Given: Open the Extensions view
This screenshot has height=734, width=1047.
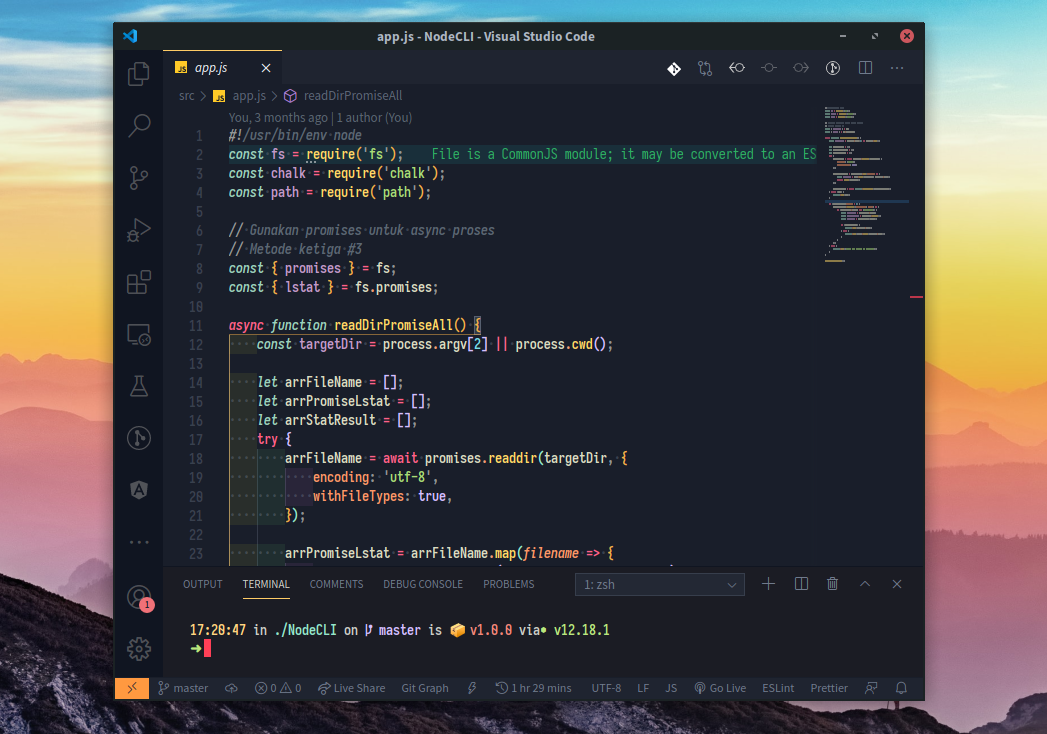Looking at the screenshot, I should pos(138,282).
